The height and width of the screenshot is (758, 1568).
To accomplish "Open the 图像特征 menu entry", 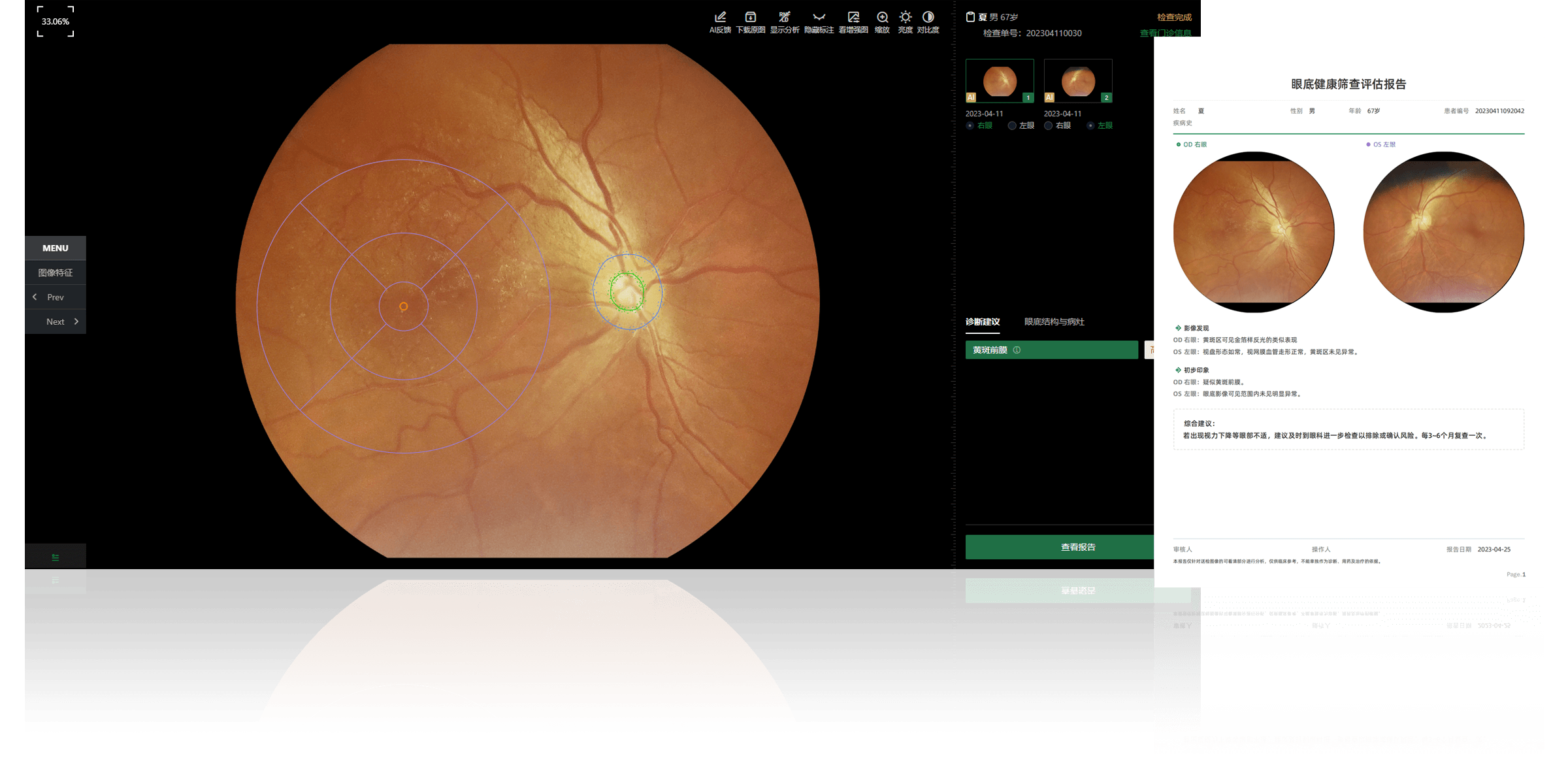I will point(56,272).
